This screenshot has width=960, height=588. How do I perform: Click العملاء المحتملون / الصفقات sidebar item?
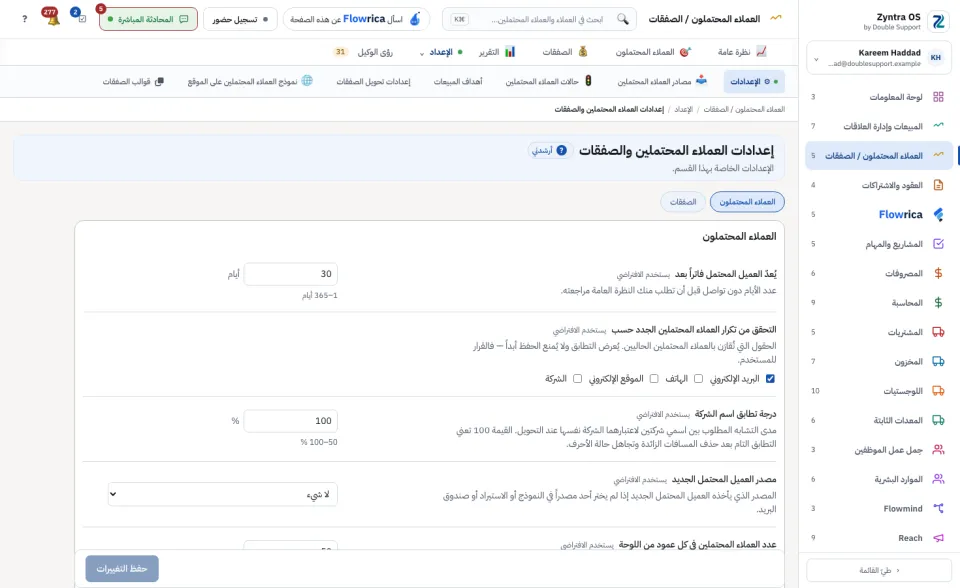click(879, 156)
